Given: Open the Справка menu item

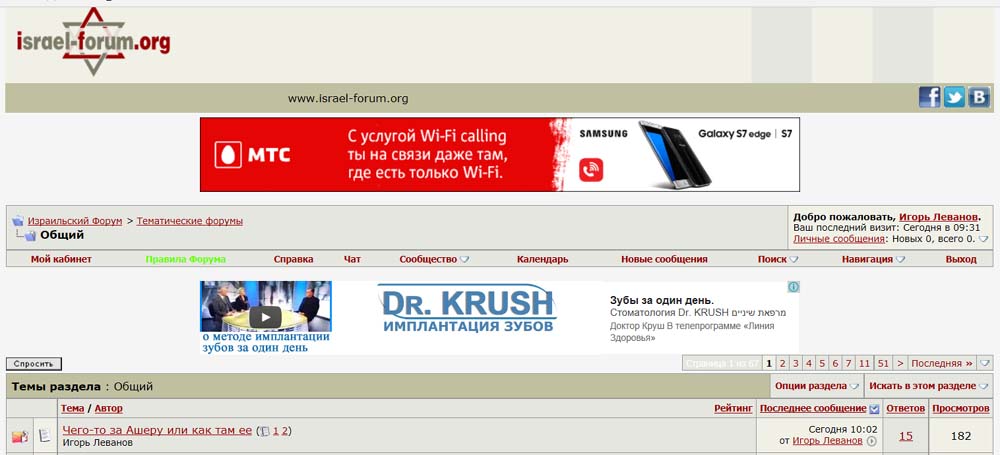Looking at the screenshot, I should coord(293,259).
